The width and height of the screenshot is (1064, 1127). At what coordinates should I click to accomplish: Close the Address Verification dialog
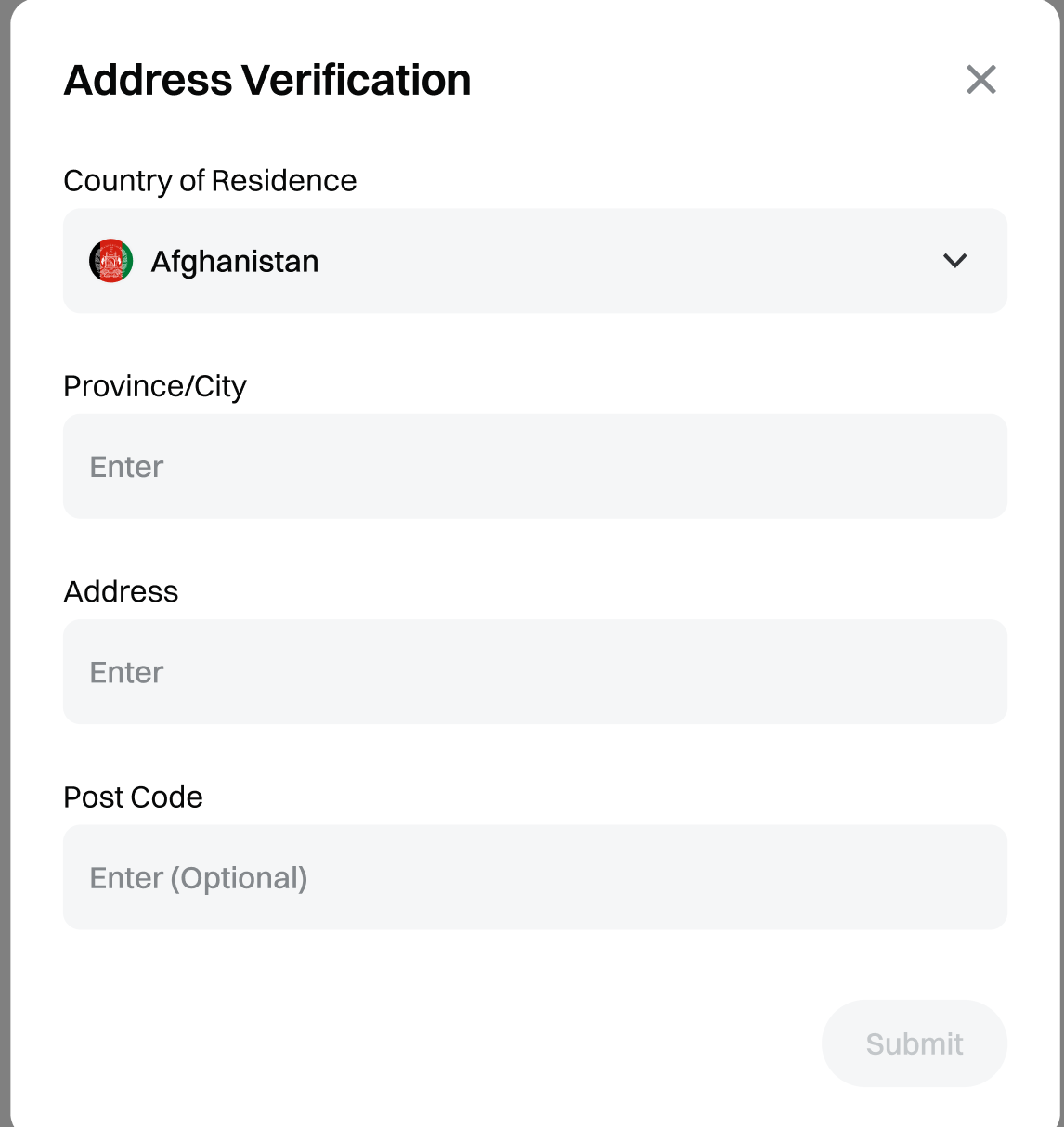(x=980, y=80)
